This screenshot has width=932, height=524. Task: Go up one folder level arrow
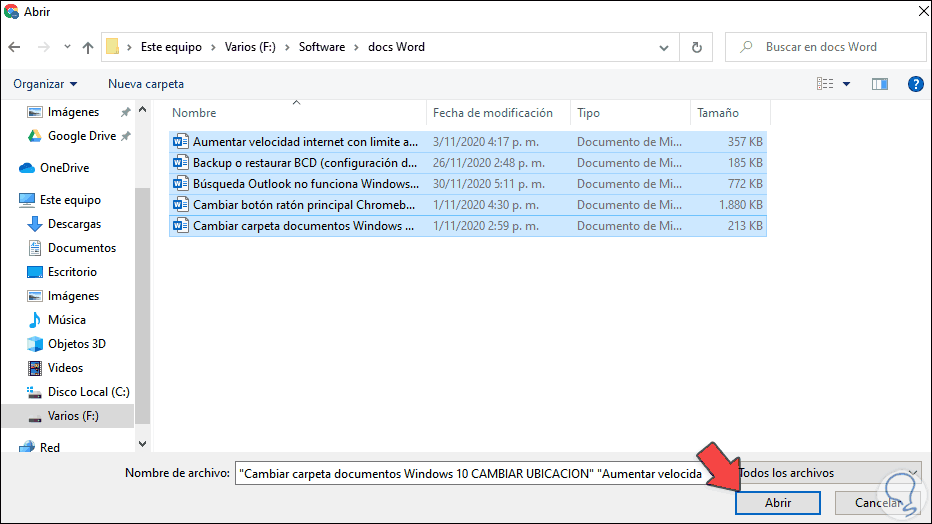pos(88,47)
